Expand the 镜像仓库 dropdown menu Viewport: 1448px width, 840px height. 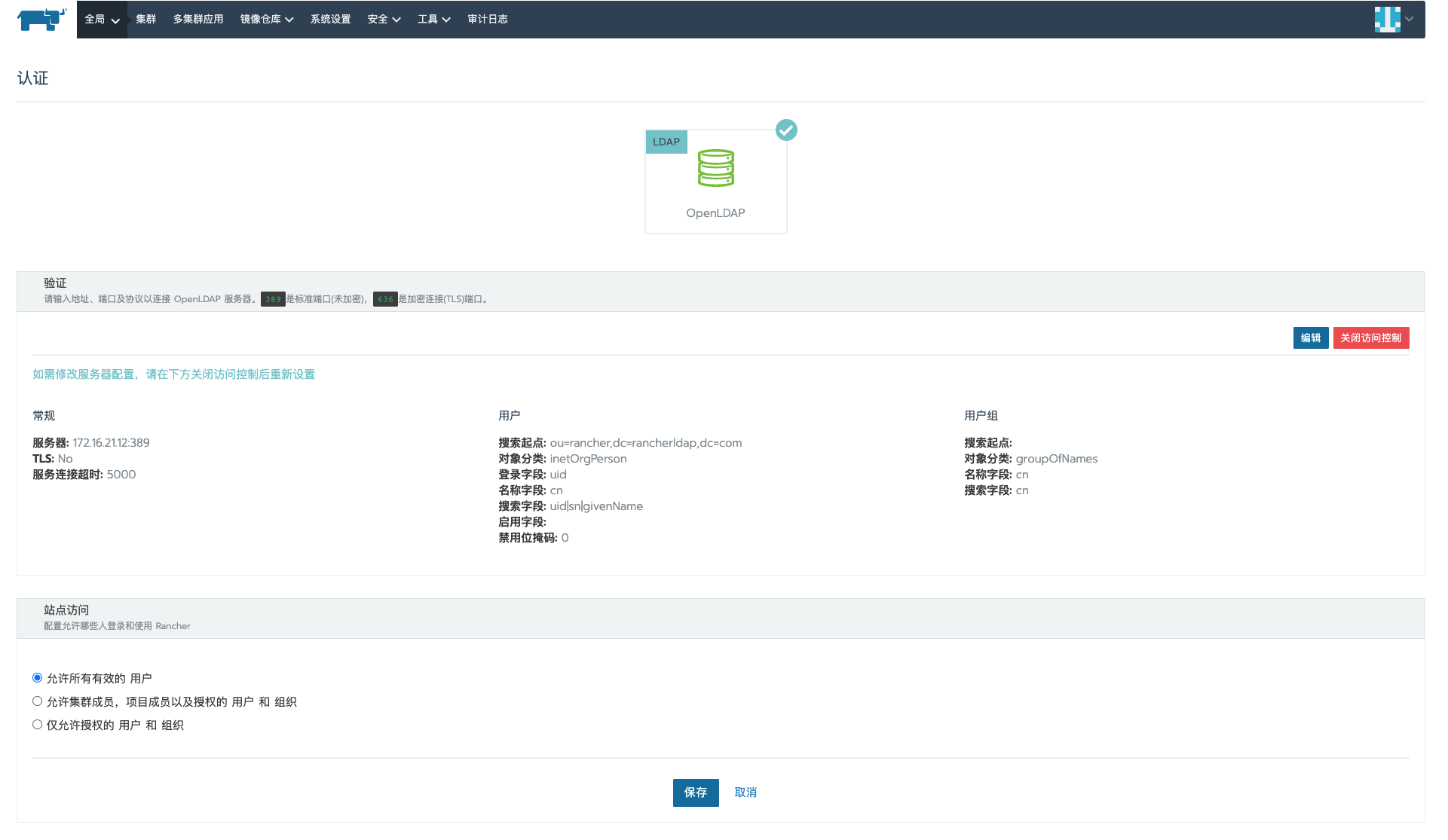[x=267, y=20]
